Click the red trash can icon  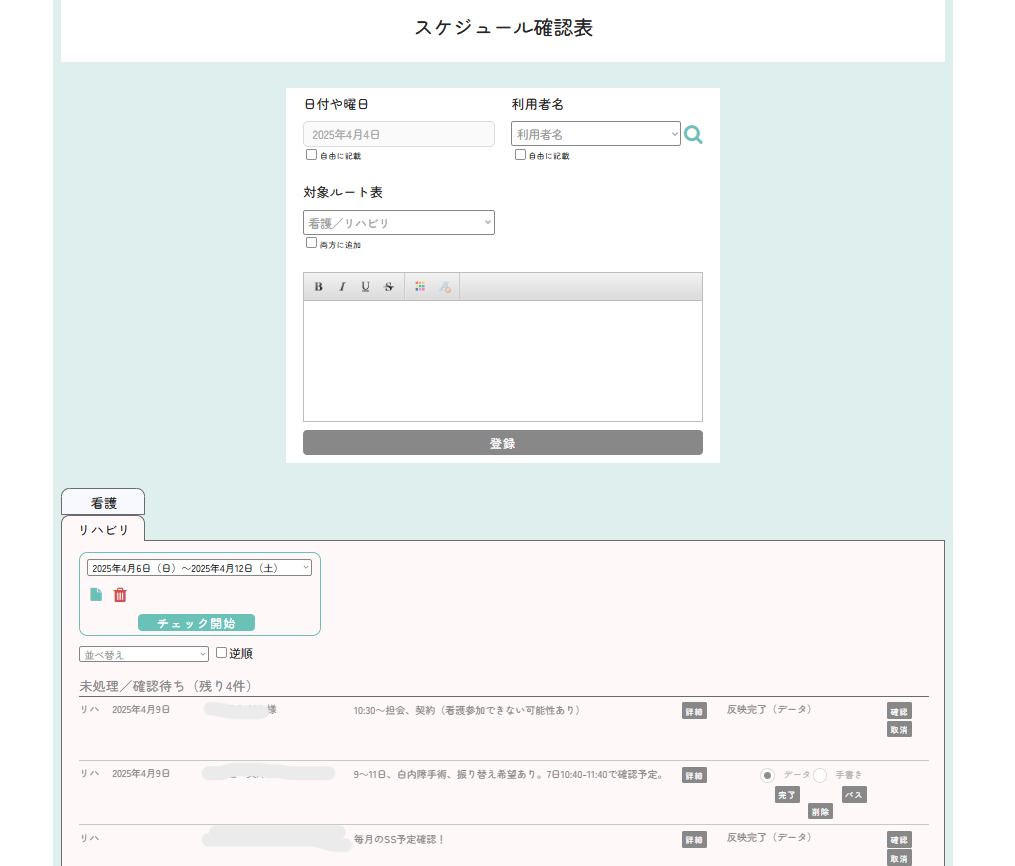coord(120,595)
